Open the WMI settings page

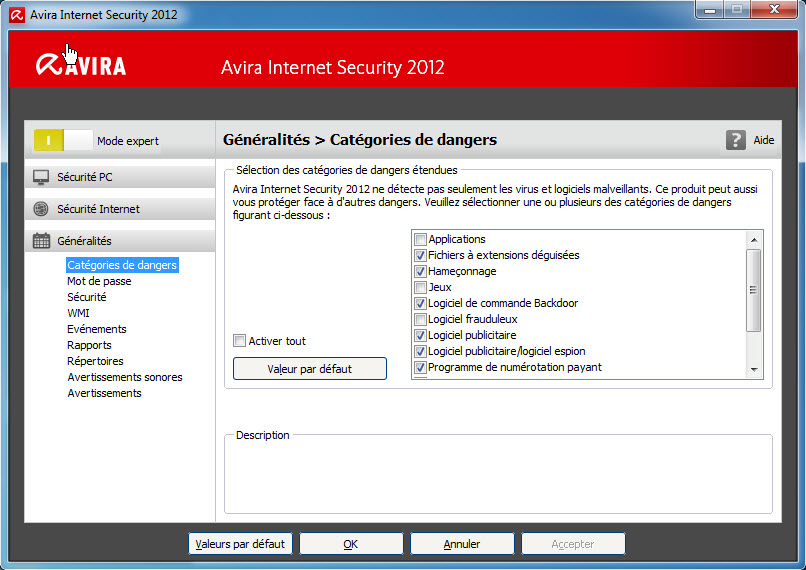[x=78, y=313]
